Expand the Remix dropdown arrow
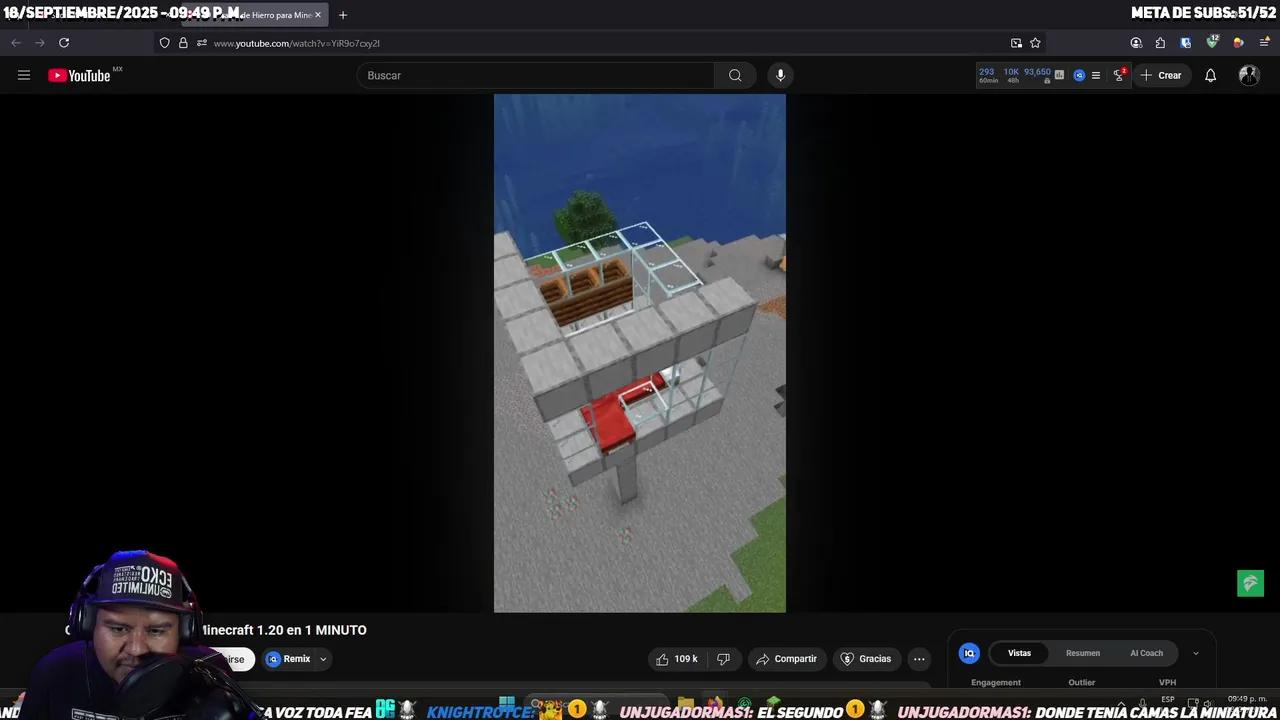Screen dimensions: 1280x720 click(323, 659)
